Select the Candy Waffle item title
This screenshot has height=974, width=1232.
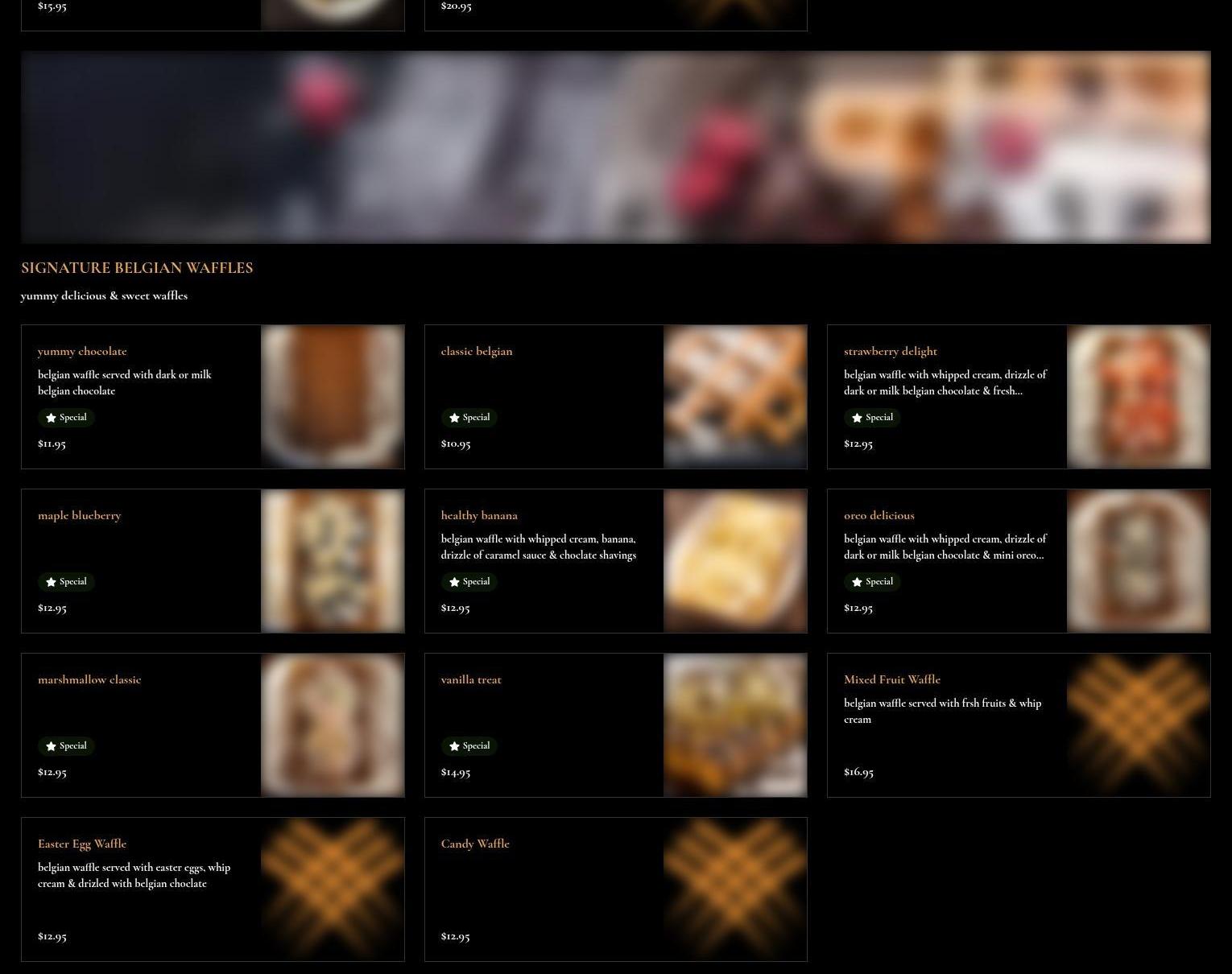[475, 844]
